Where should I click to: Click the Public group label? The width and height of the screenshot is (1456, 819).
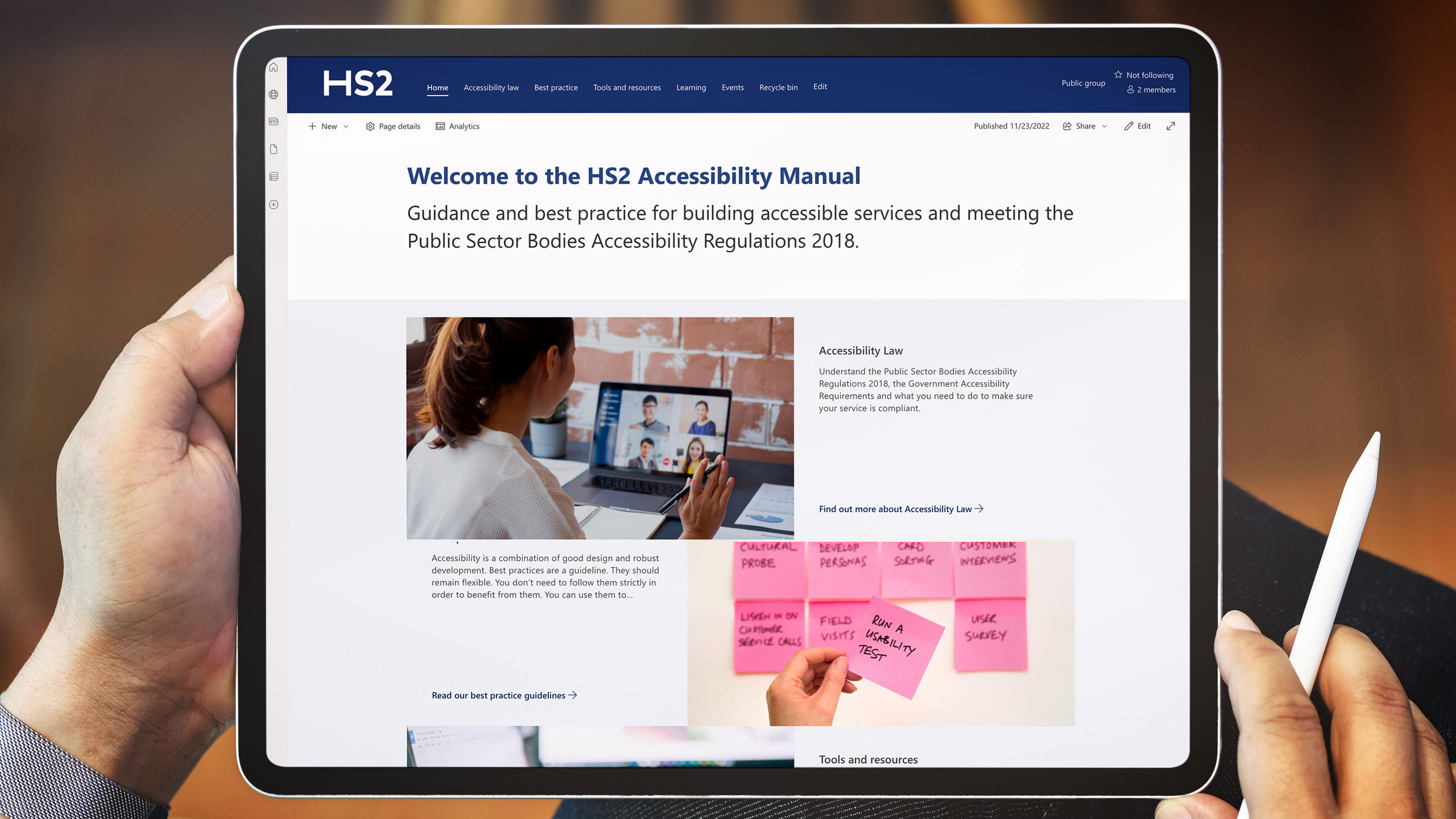(1083, 83)
